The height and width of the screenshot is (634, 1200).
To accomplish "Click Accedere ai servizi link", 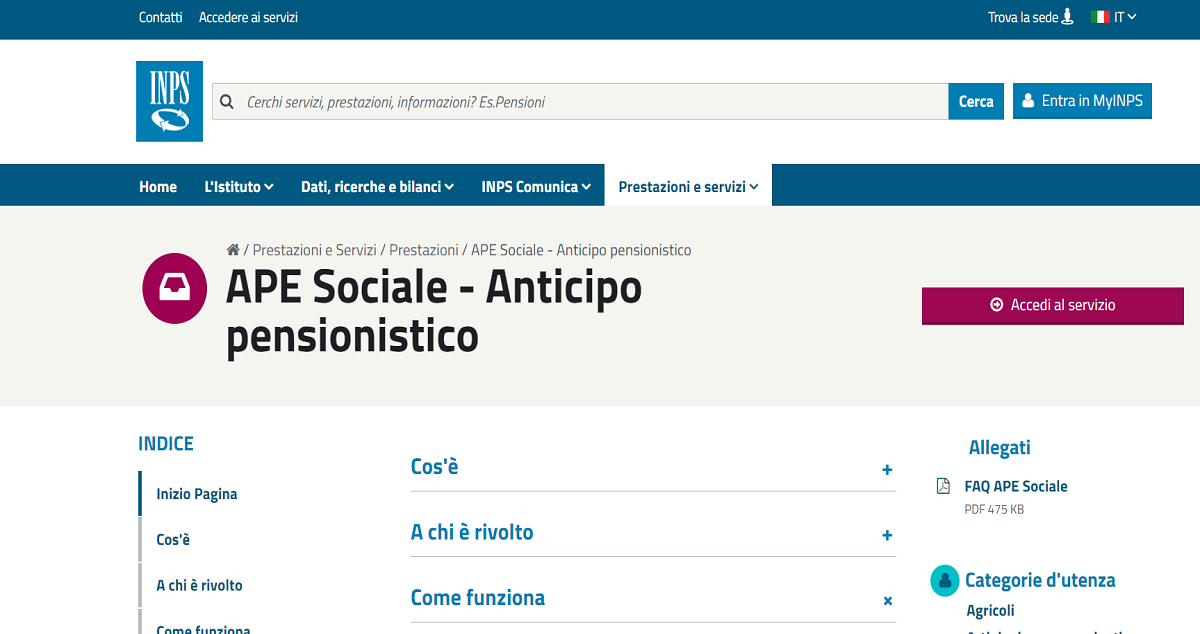I will point(248,17).
